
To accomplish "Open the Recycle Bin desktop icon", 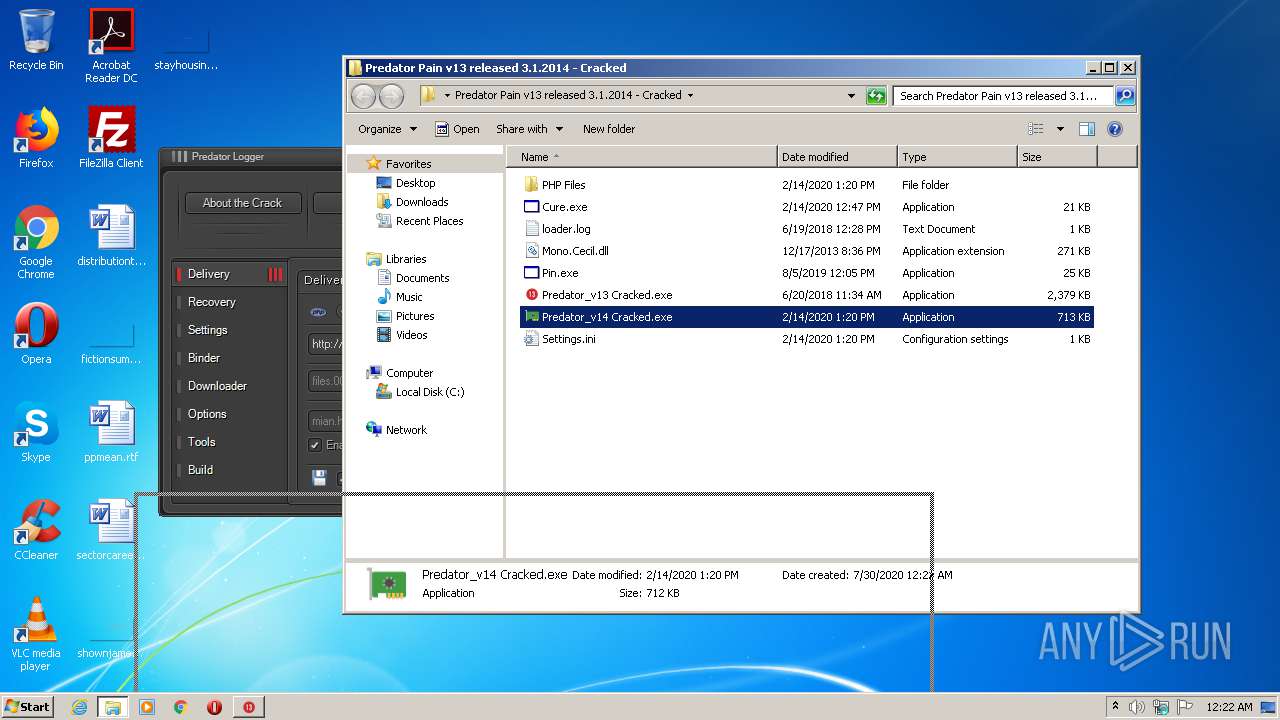I will tap(36, 39).
